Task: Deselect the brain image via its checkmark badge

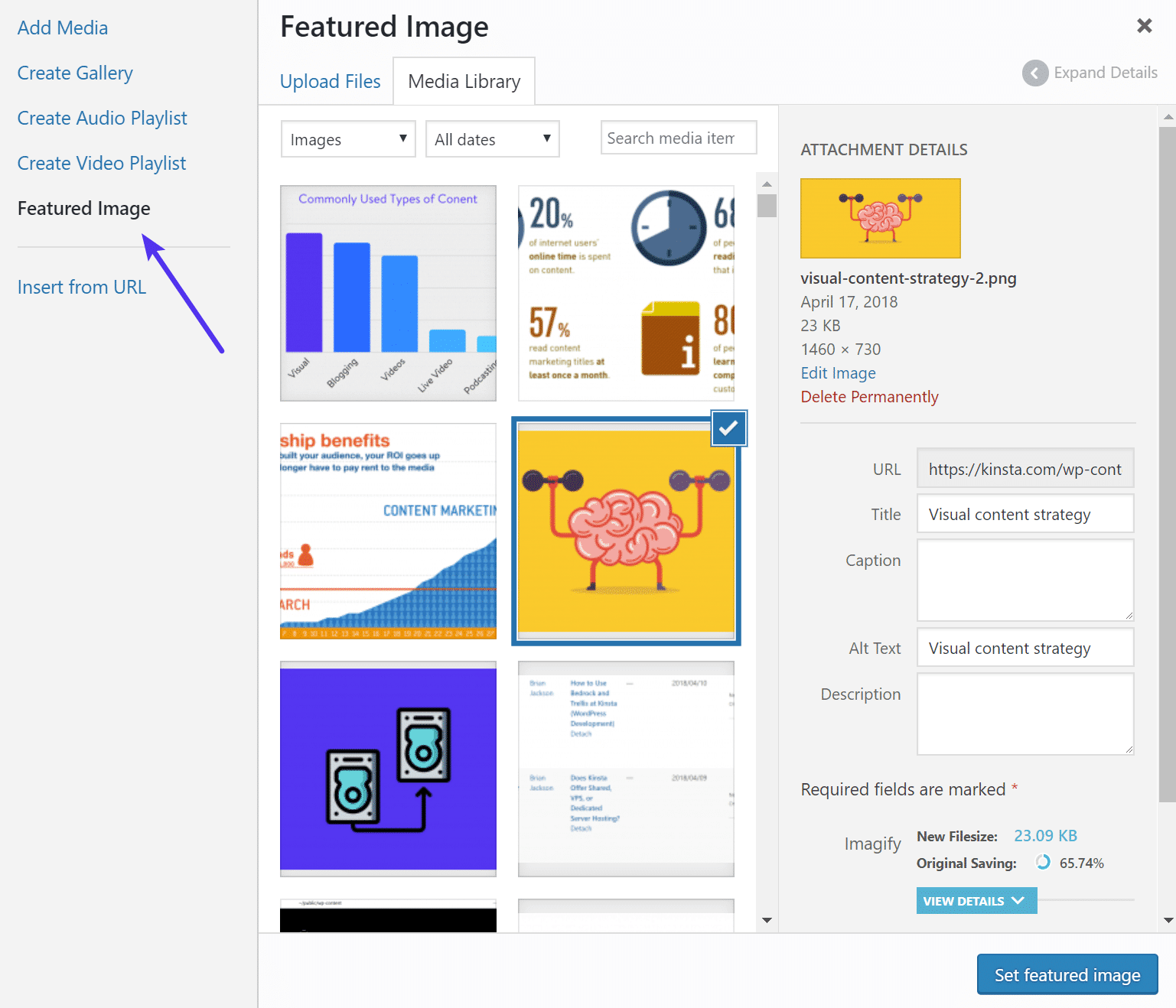Action: click(x=728, y=428)
